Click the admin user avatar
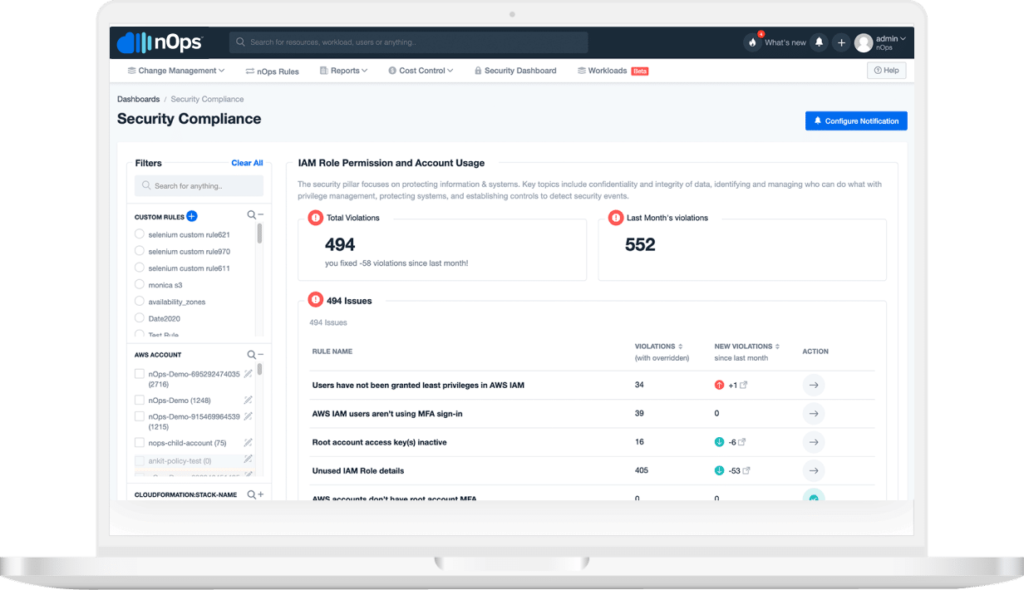This screenshot has width=1024, height=590. [863, 42]
